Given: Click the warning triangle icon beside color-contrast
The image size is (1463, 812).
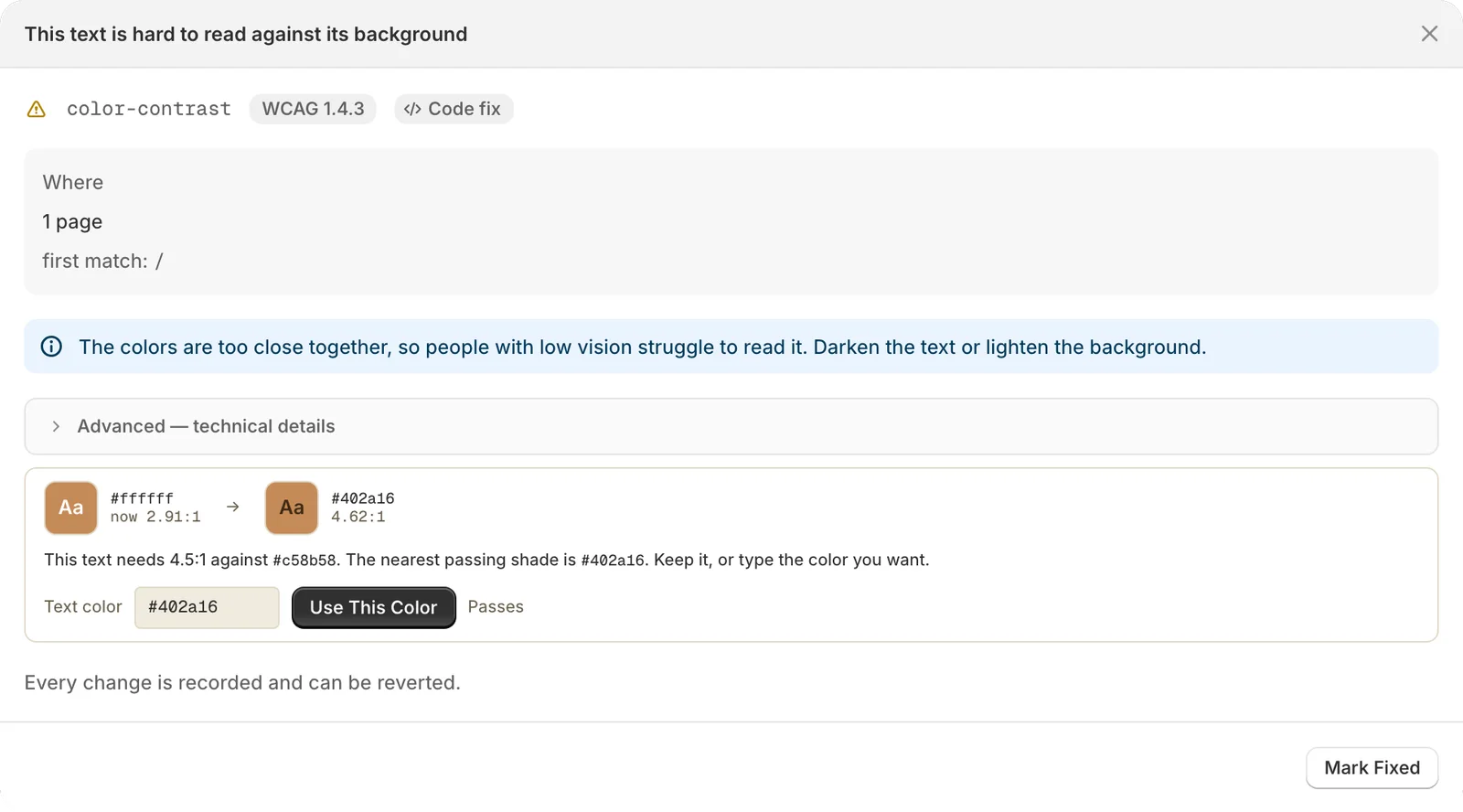Looking at the screenshot, I should (37, 110).
